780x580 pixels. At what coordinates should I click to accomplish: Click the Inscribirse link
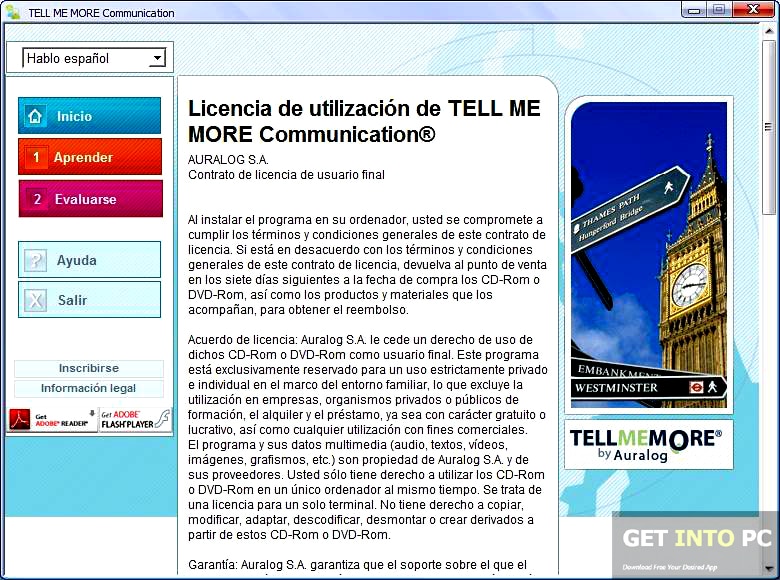[x=89, y=368]
